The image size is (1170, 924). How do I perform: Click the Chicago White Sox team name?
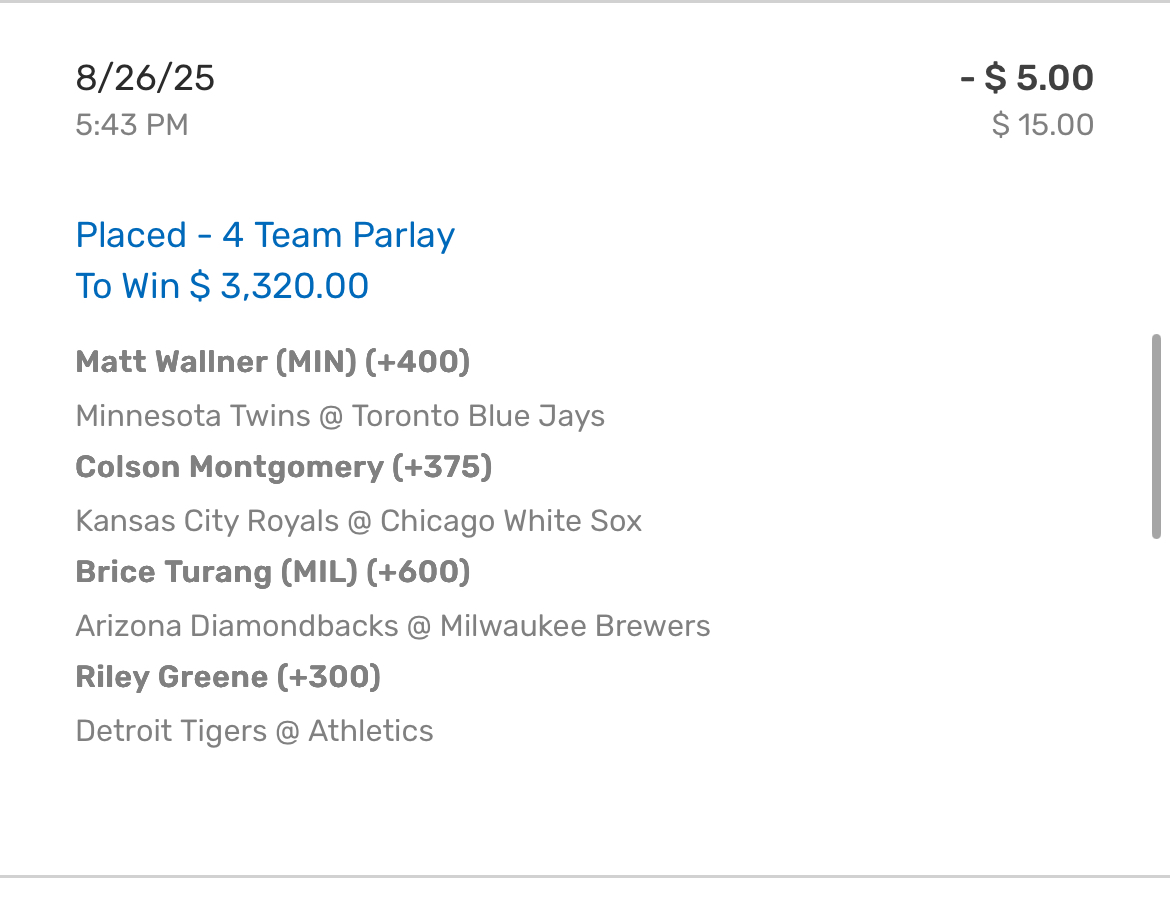[511, 521]
